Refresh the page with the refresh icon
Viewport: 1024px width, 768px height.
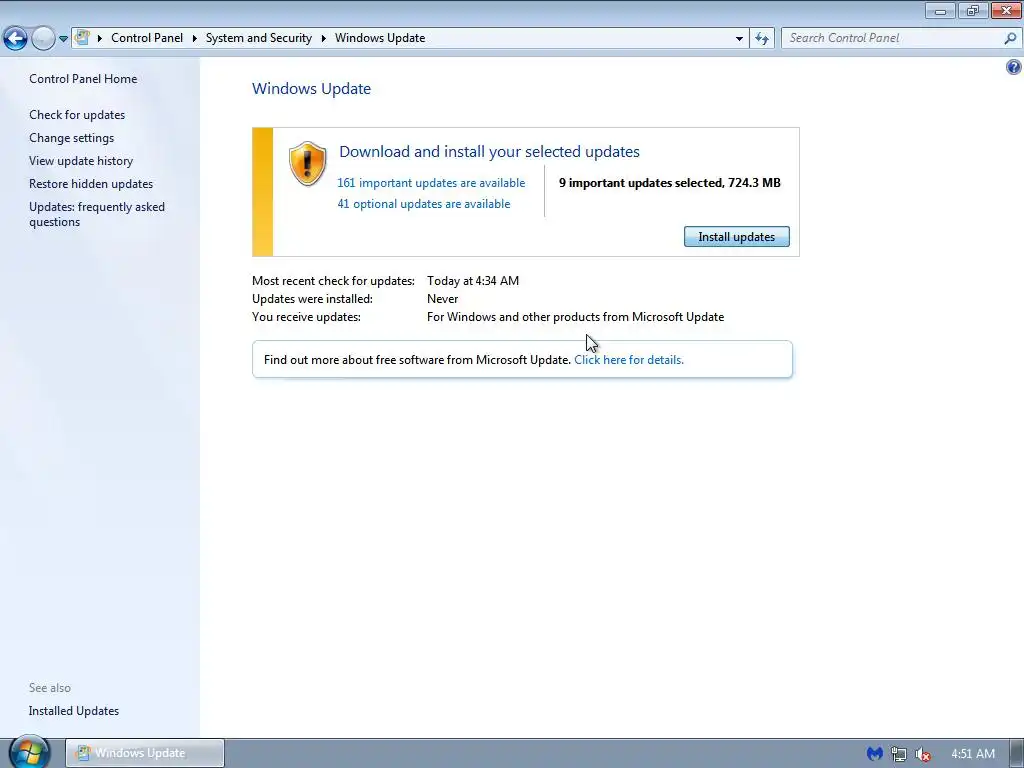pos(761,39)
